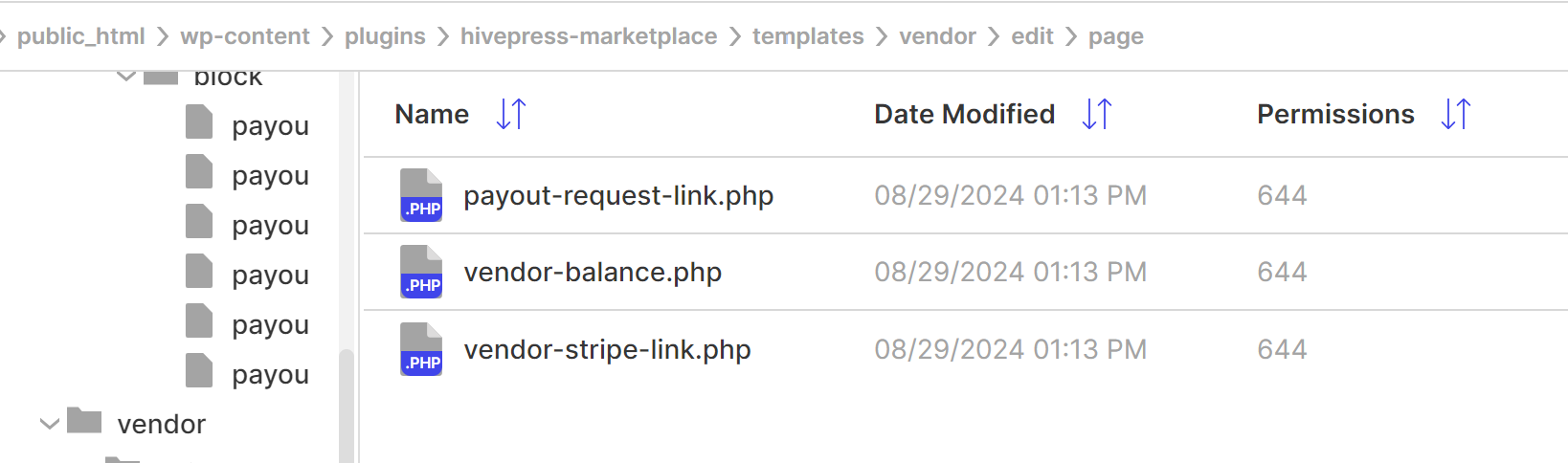Go to public_html breadcrumb
This screenshot has width=1568, height=463.
(81, 36)
